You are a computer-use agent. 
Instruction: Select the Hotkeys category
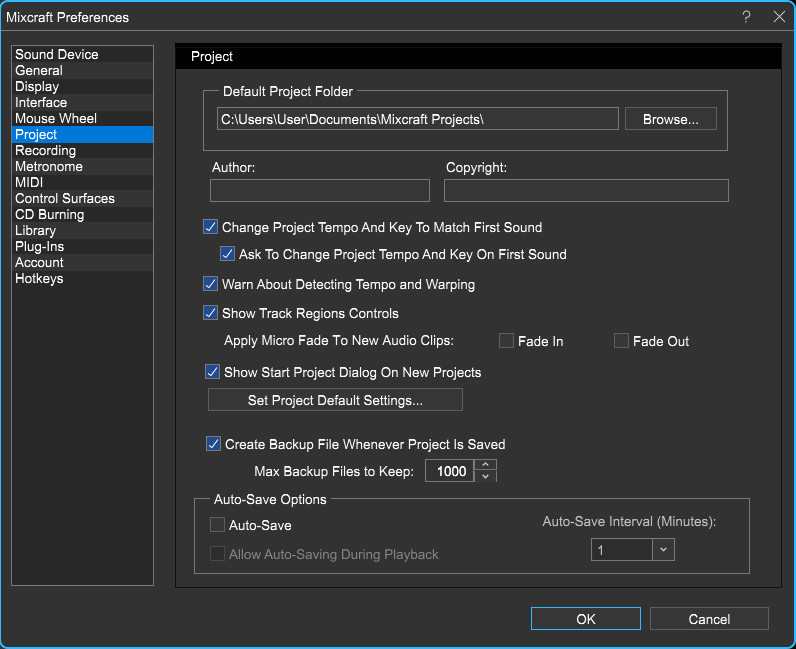82,278
